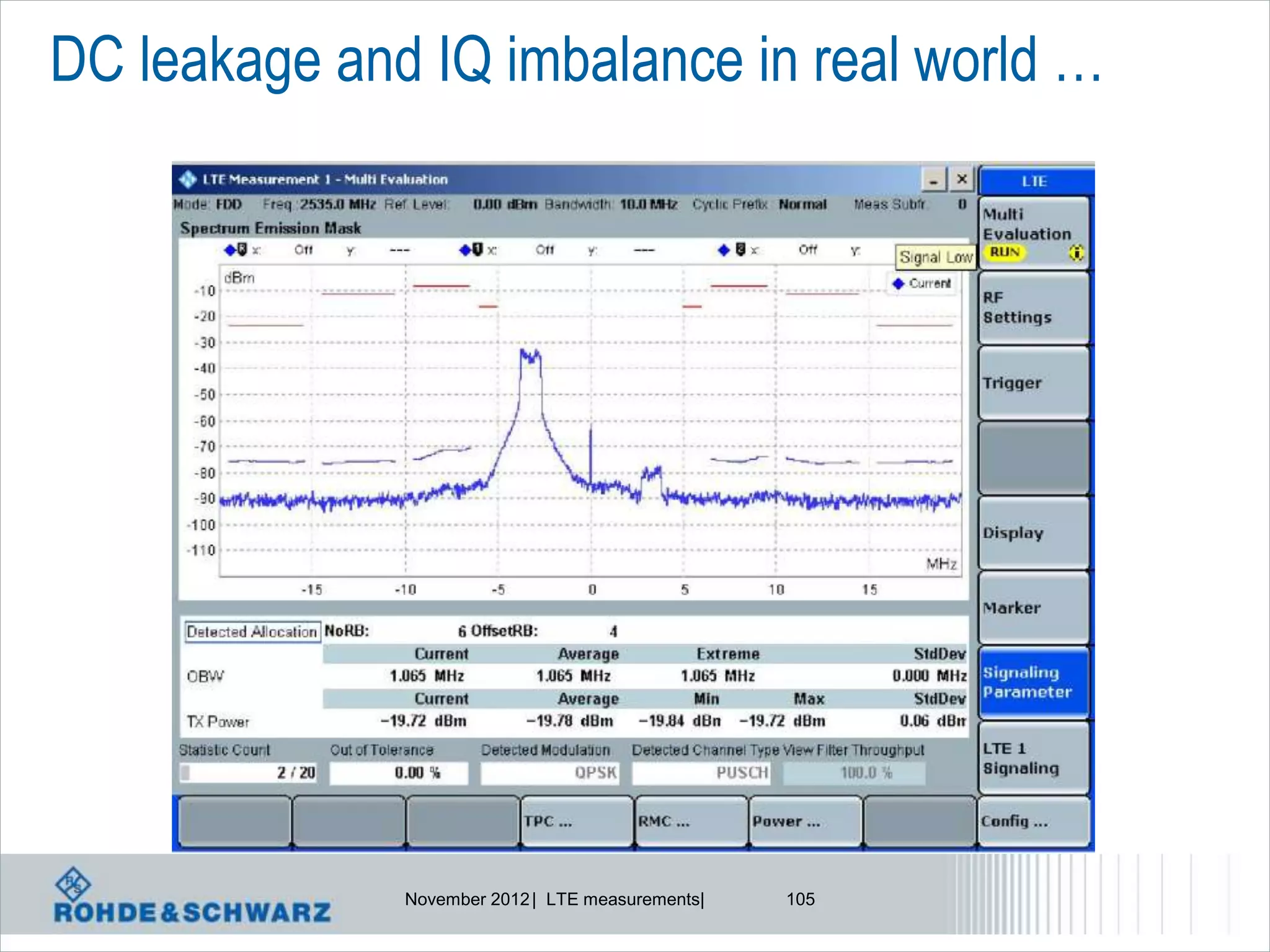Click the Freq 2535.0 MHz value
1270x952 pixels.
tap(339, 205)
